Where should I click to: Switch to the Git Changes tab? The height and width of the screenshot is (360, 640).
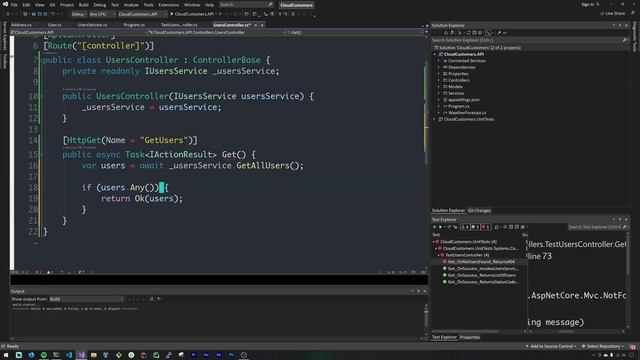point(479,211)
